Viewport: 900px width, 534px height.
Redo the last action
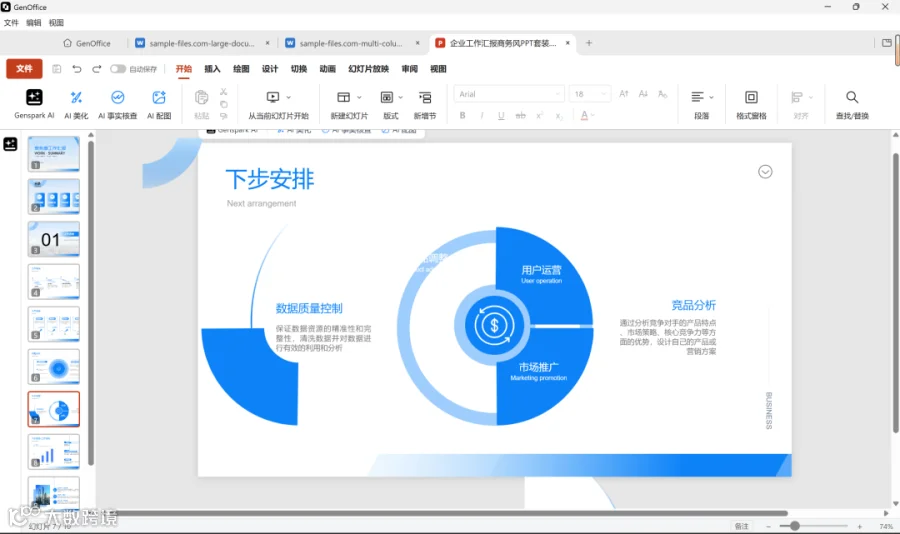pos(96,69)
